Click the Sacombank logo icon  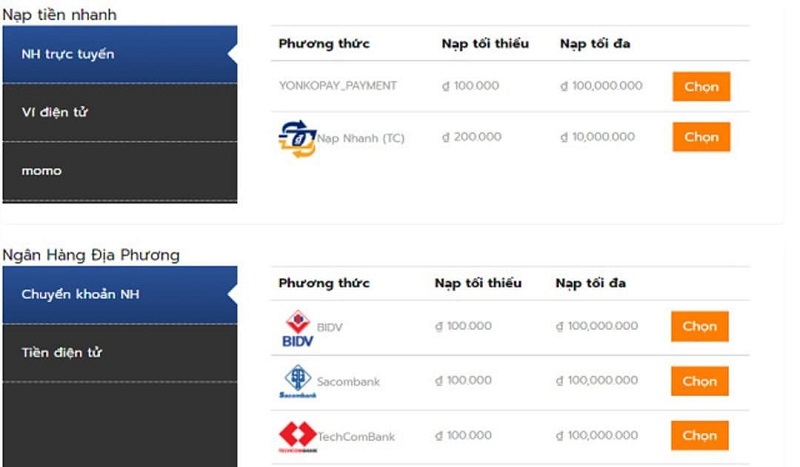pyautogui.click(x=297, y=381)
